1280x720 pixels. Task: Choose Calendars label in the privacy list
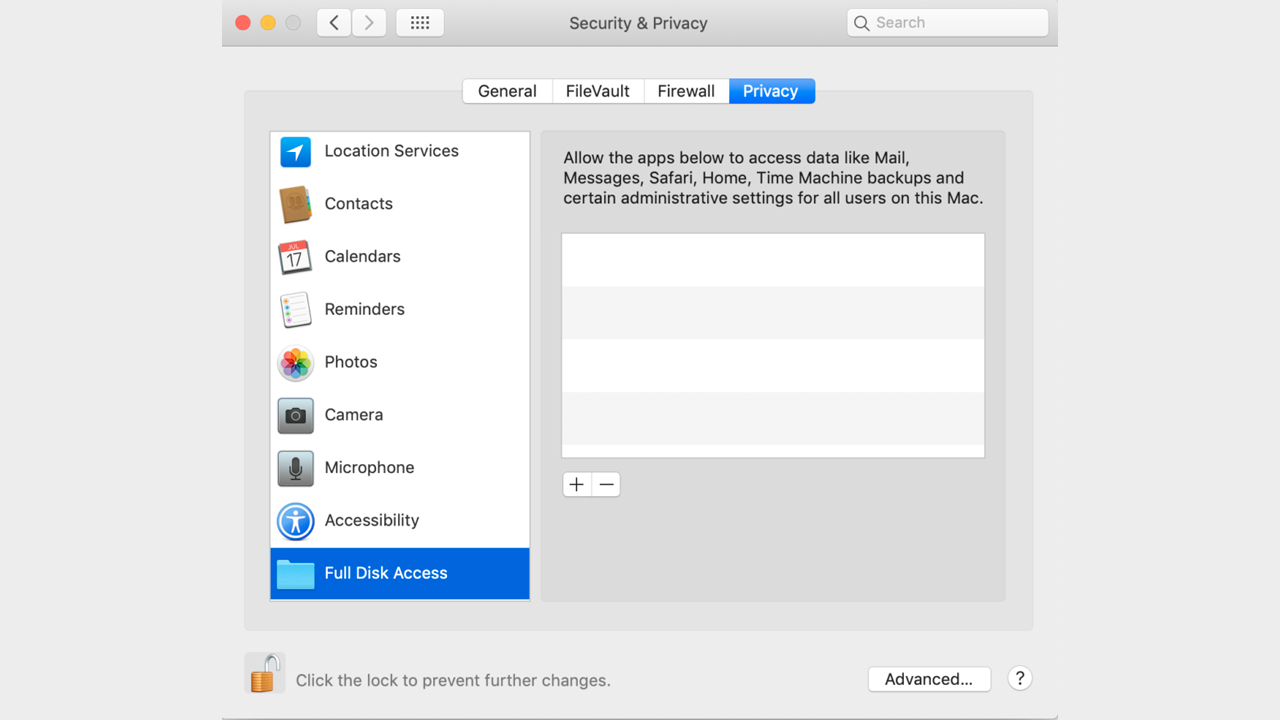363,257
